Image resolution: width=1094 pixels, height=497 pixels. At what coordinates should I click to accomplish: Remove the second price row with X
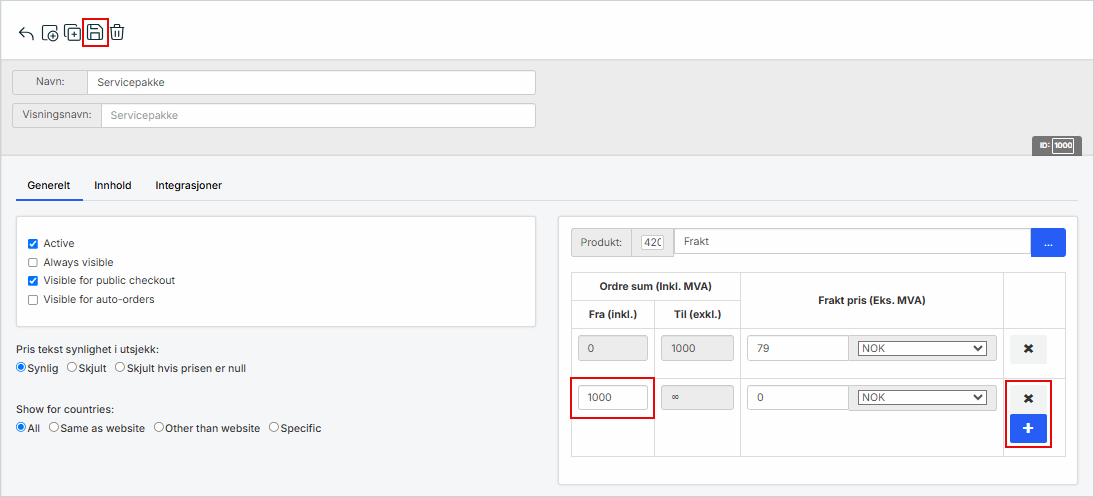pyautogui.click(x=1028, y=398)
